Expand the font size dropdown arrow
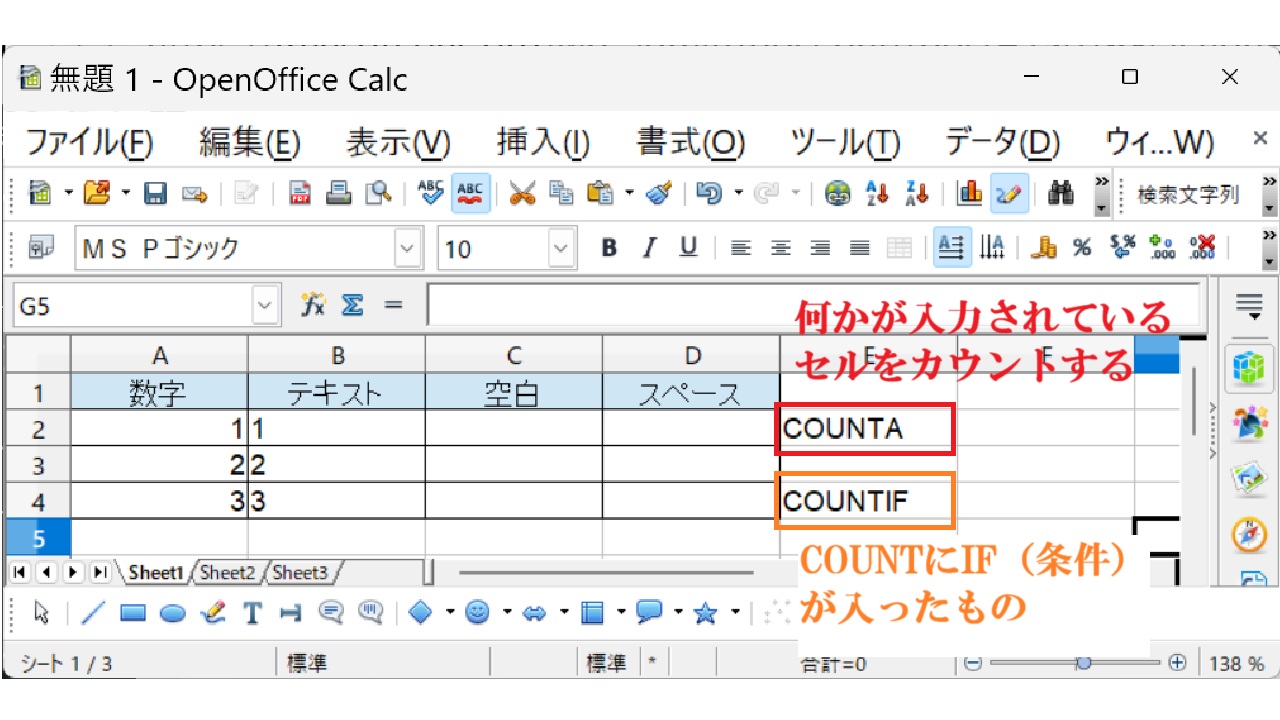Image resolution: width=1280 pixels, height=720 pixels. click(x=562, y=248)
